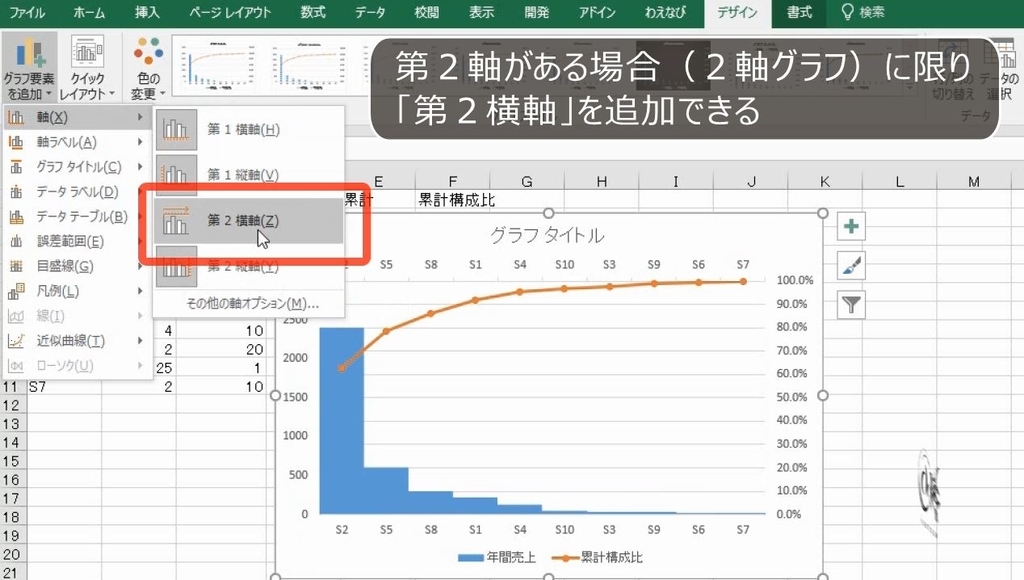Screen dimensions: 1024x580
Task: Select the primary axis 1500 label
Action: click(295, 396)
